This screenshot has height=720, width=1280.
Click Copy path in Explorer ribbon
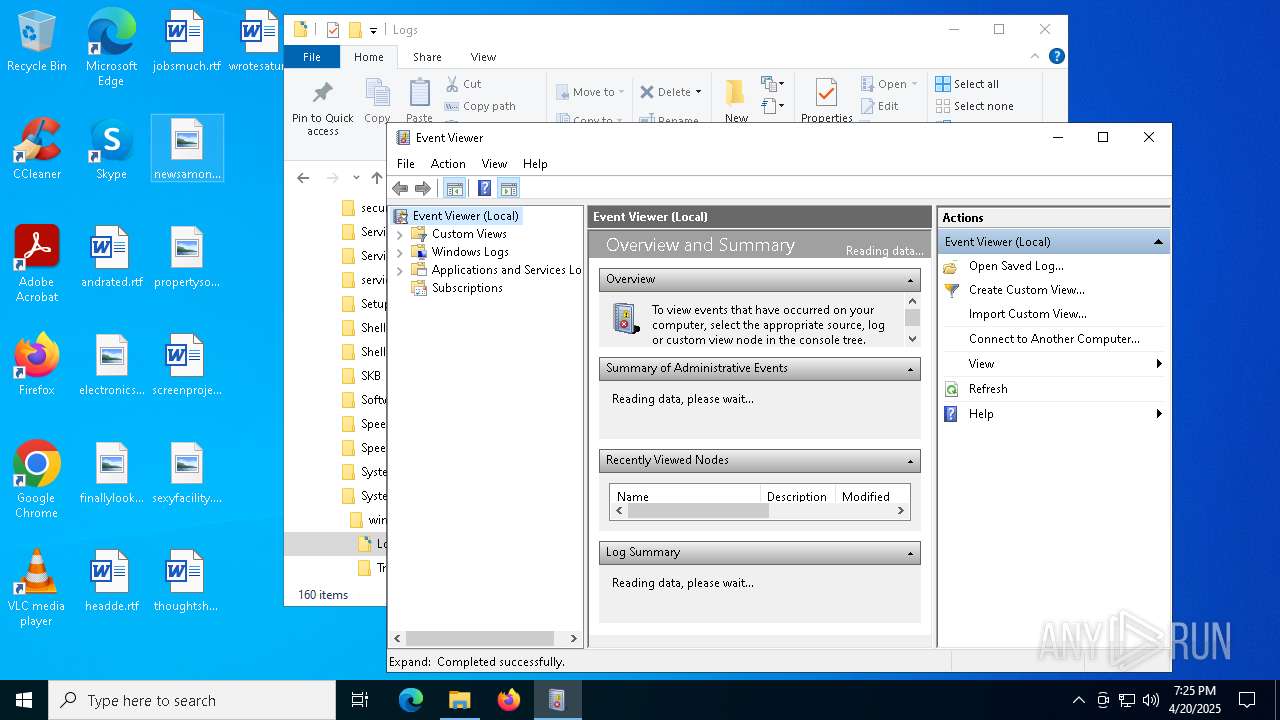(x=480, y=106)
